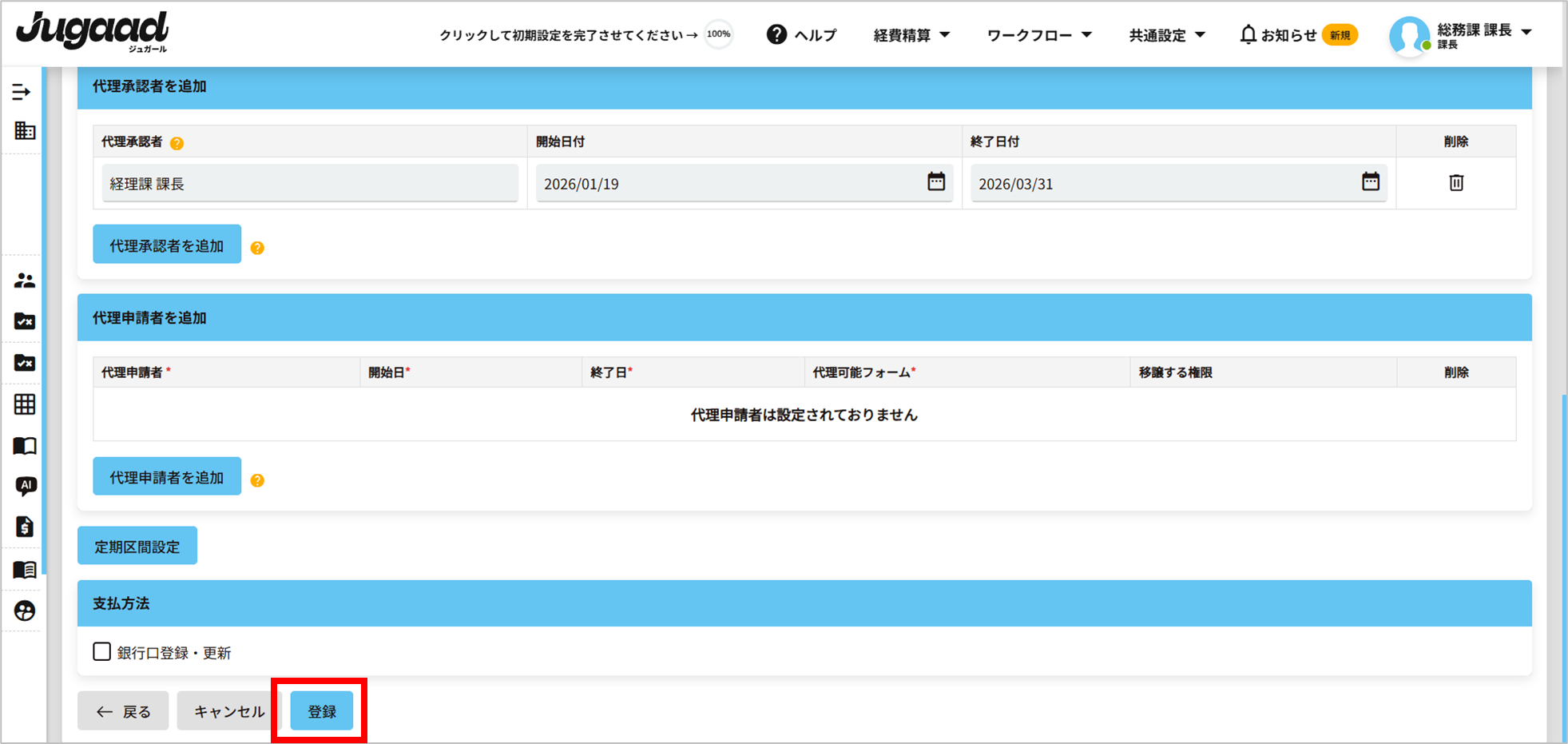Expand the 共通設定 dropdown menu
Image resolution: width=1568 pixels, height=744 pixels.
[1166, 35]
